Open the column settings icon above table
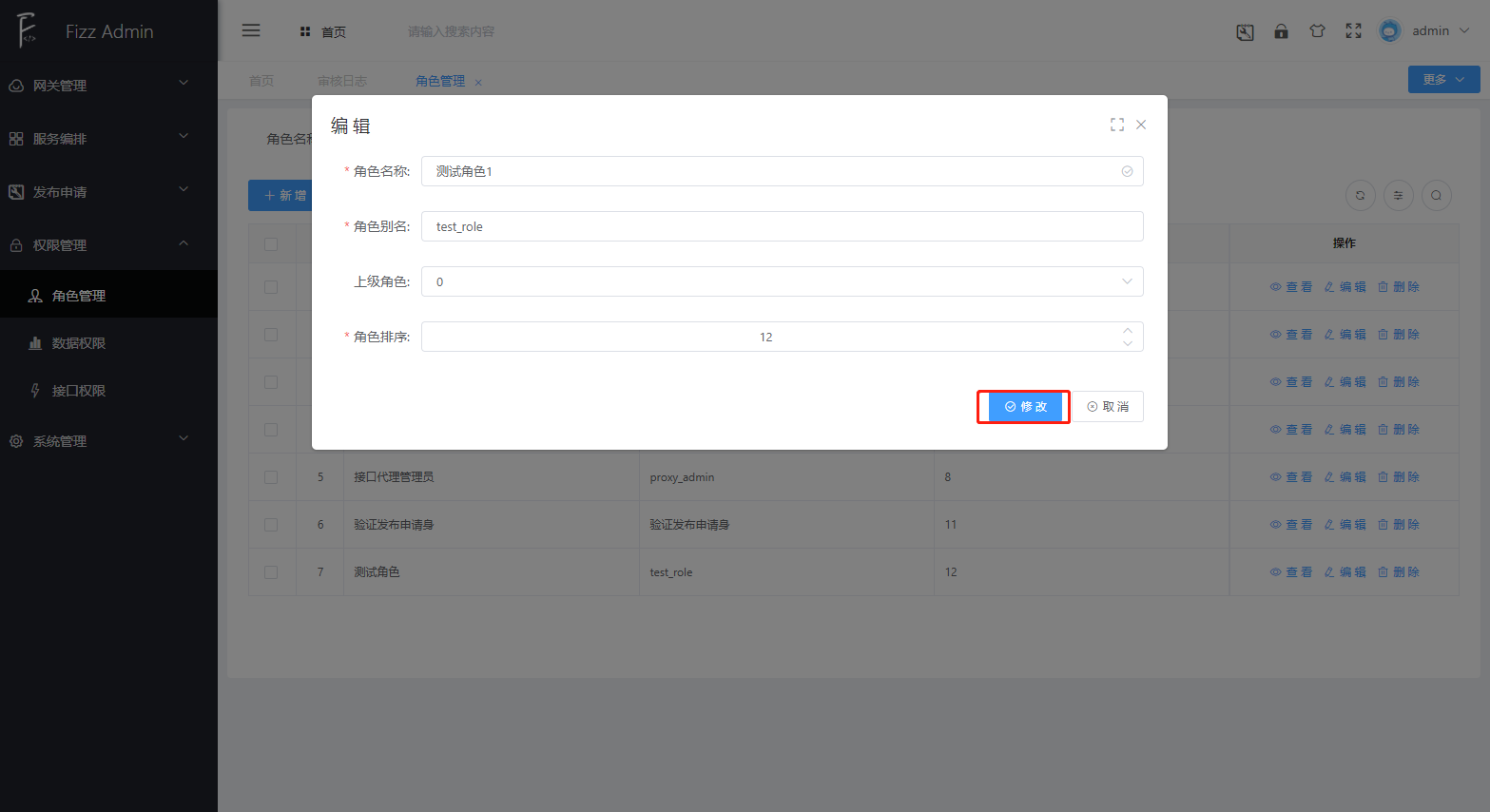Image resolution: width=1490 pixels, height=812 pixels. [x=1398, y=195]
